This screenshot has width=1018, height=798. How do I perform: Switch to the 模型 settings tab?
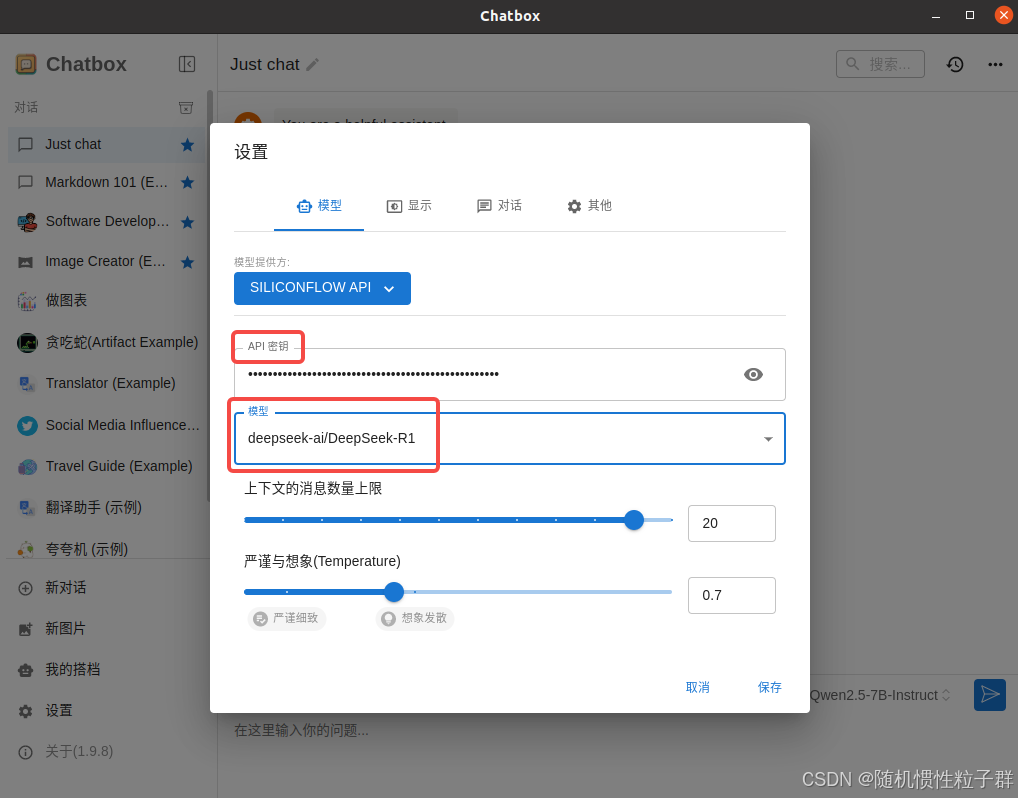coord(319,206)
